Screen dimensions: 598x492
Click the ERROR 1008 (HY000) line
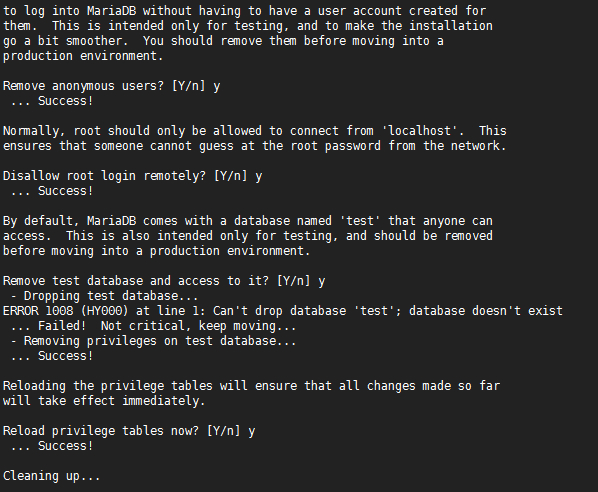click(283, 311)
